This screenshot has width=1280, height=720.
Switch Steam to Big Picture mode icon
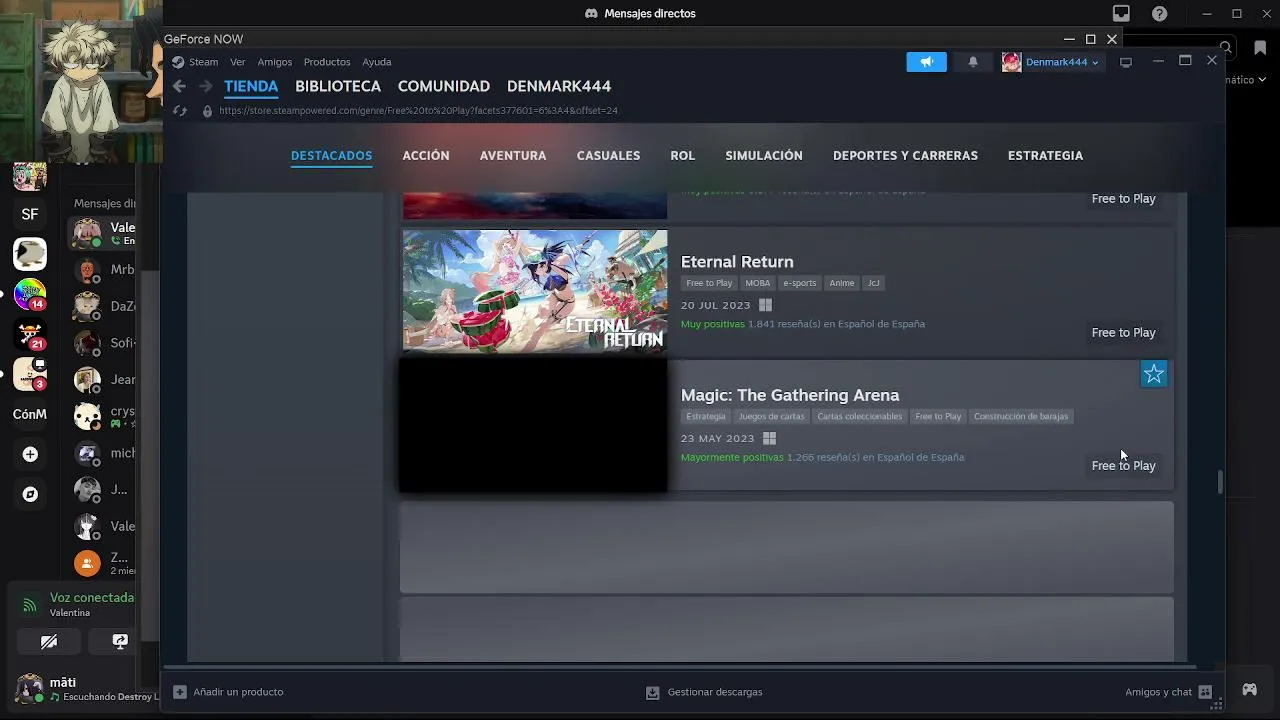pos(1126,62)
